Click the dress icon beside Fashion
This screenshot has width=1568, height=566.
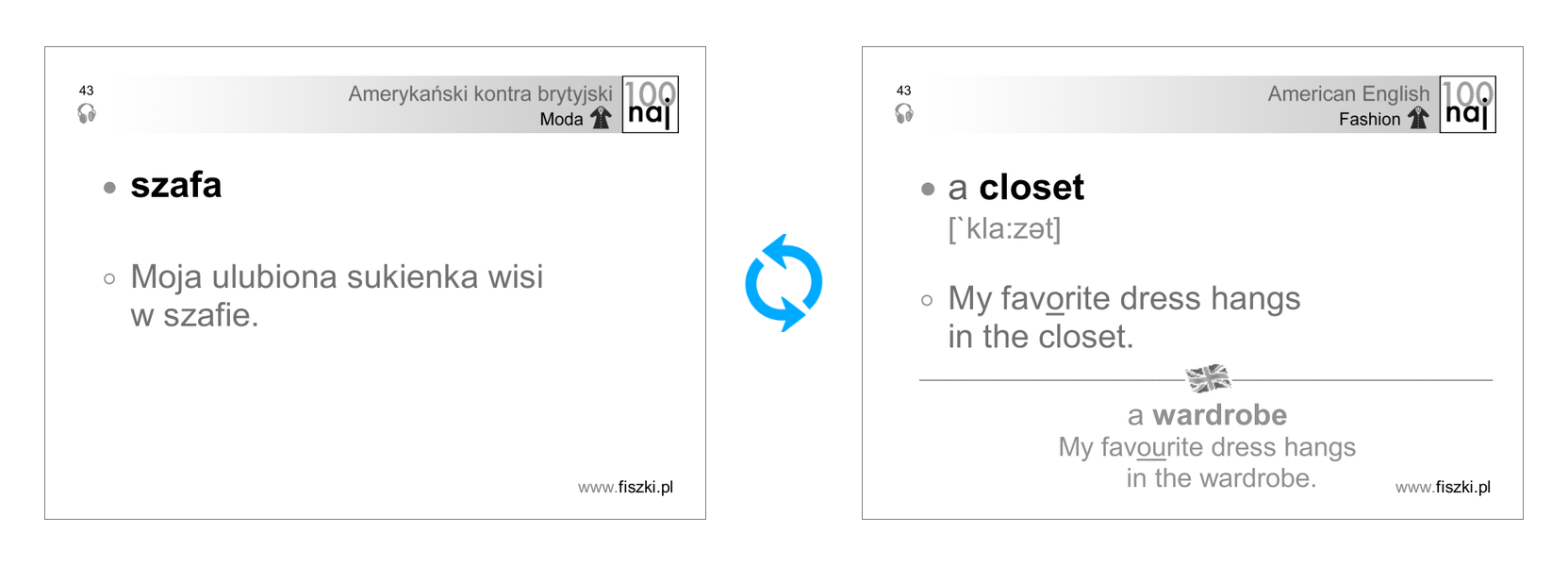(1418, 118)
